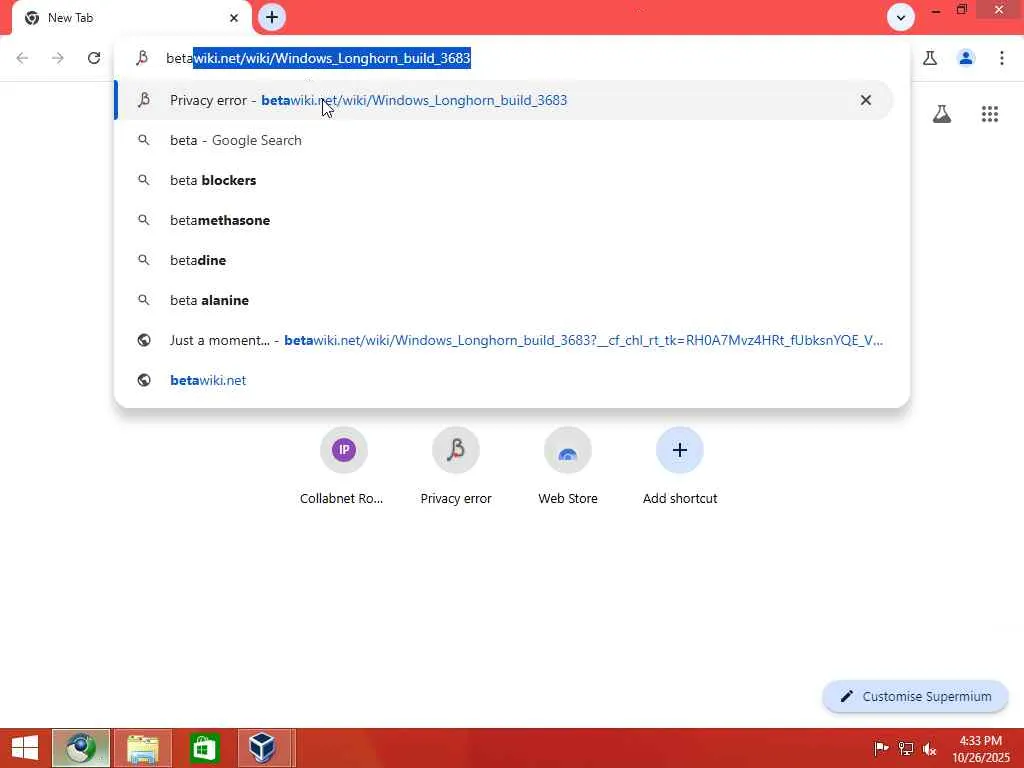The image size is (1024, 768).
Task: Go forward with the forward arrow
Action: (58, 58)
